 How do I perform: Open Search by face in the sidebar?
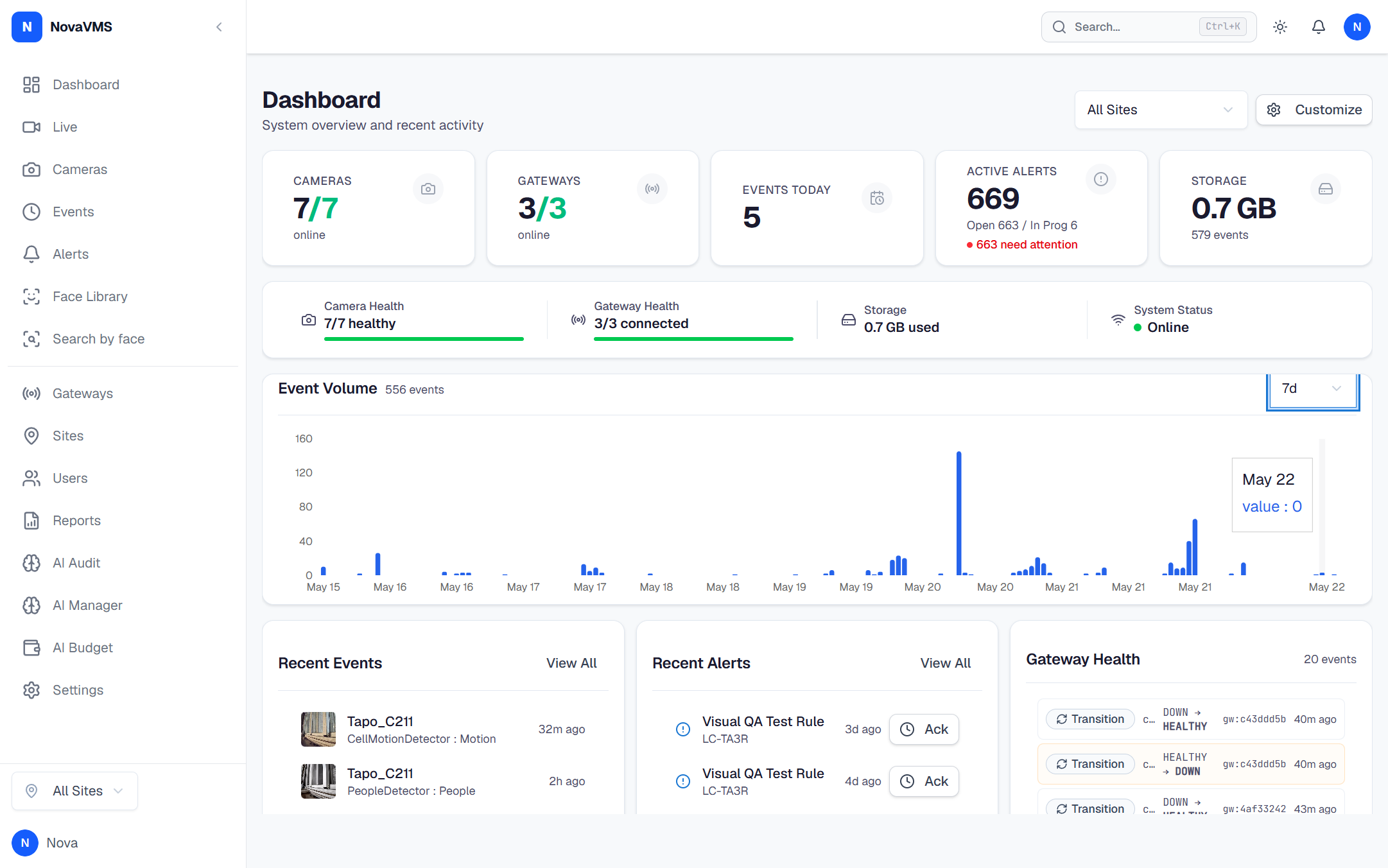click(x=123, y=339)
